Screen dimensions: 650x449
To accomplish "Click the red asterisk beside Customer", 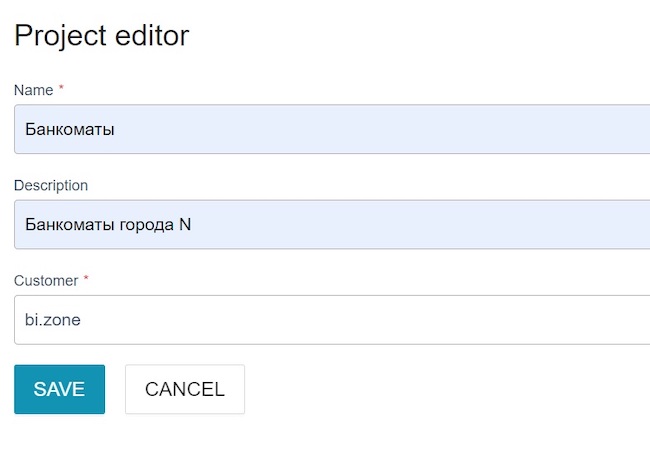I will [86, 279].
